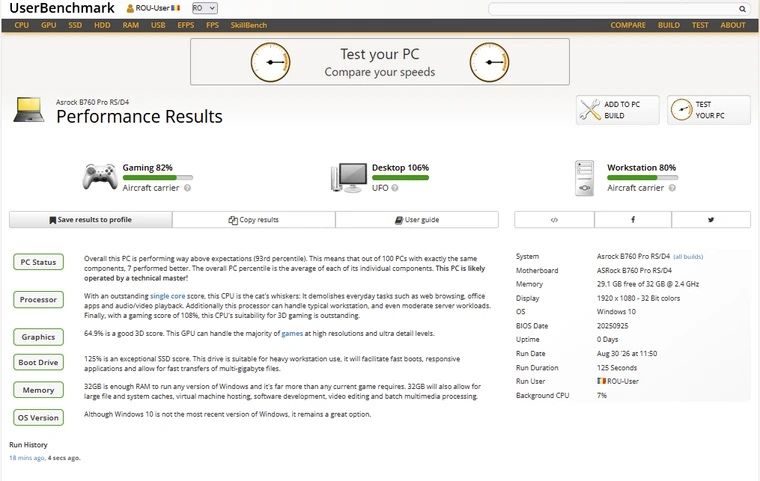Click the workstation tower icon
This screenshot has height=481, width=760.
(x=585, y=178)
